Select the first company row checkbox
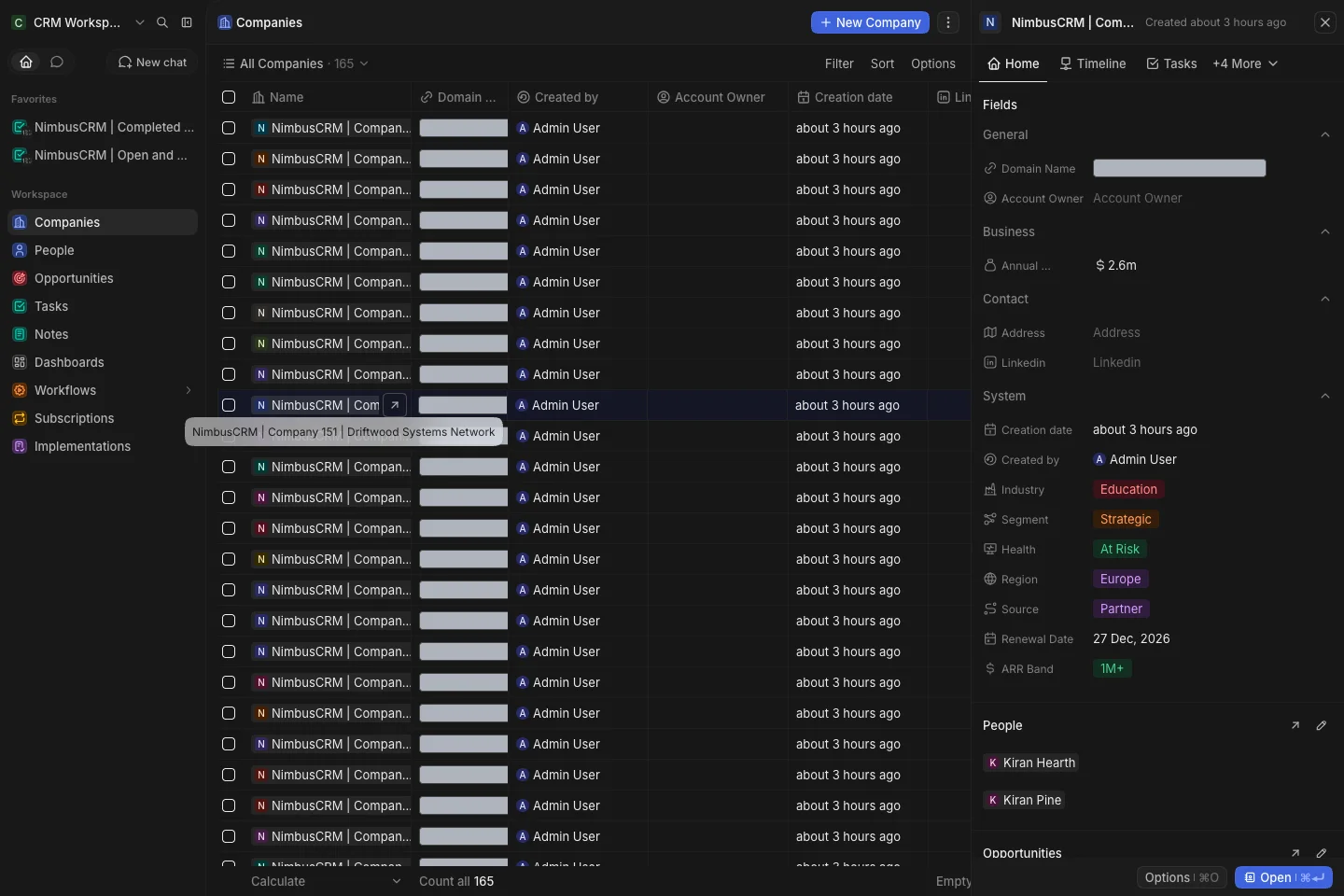The height and width of the screenshot is (896, 1344). pyautogui.click(x=229, y=128)
